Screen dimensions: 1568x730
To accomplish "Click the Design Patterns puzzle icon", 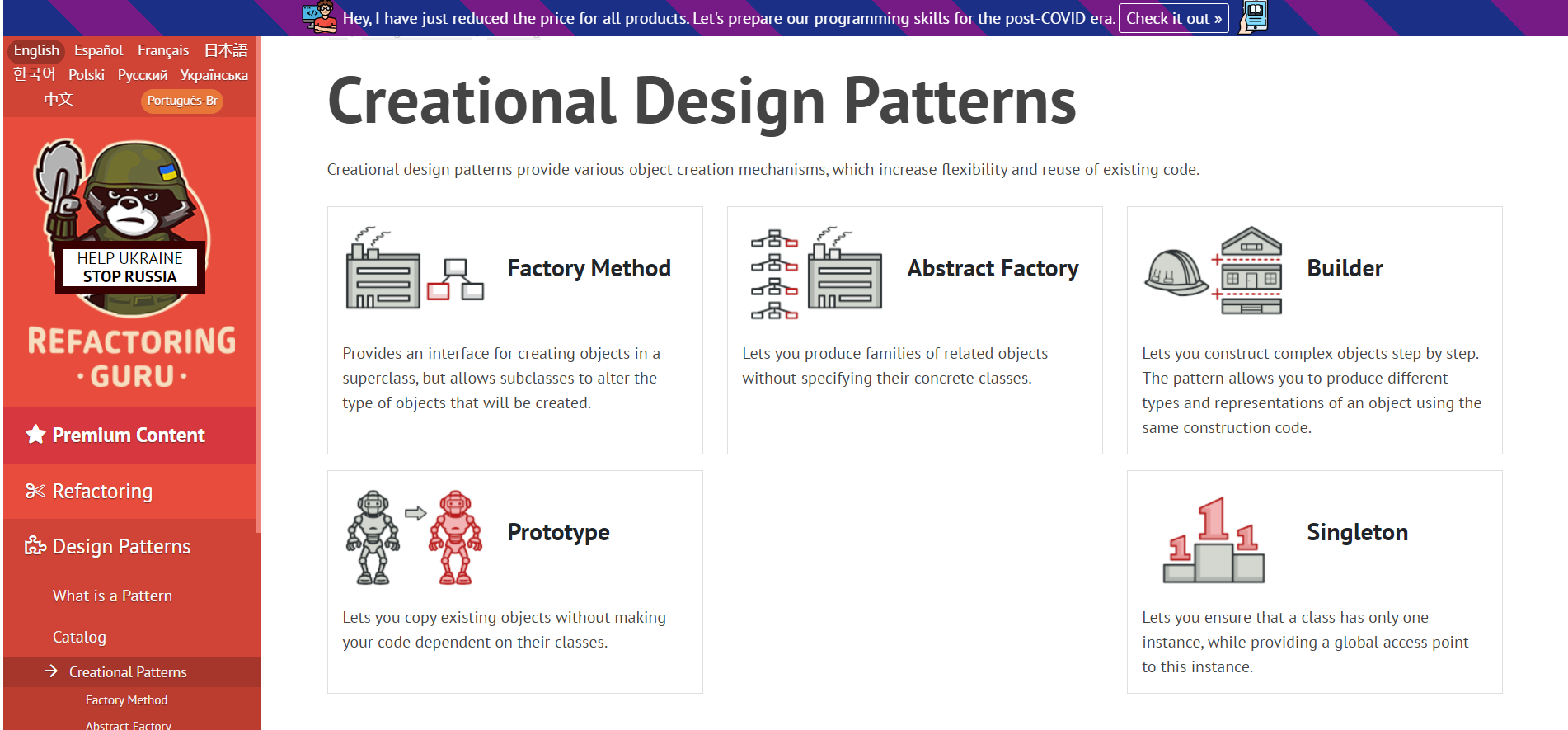I will 35,545.
